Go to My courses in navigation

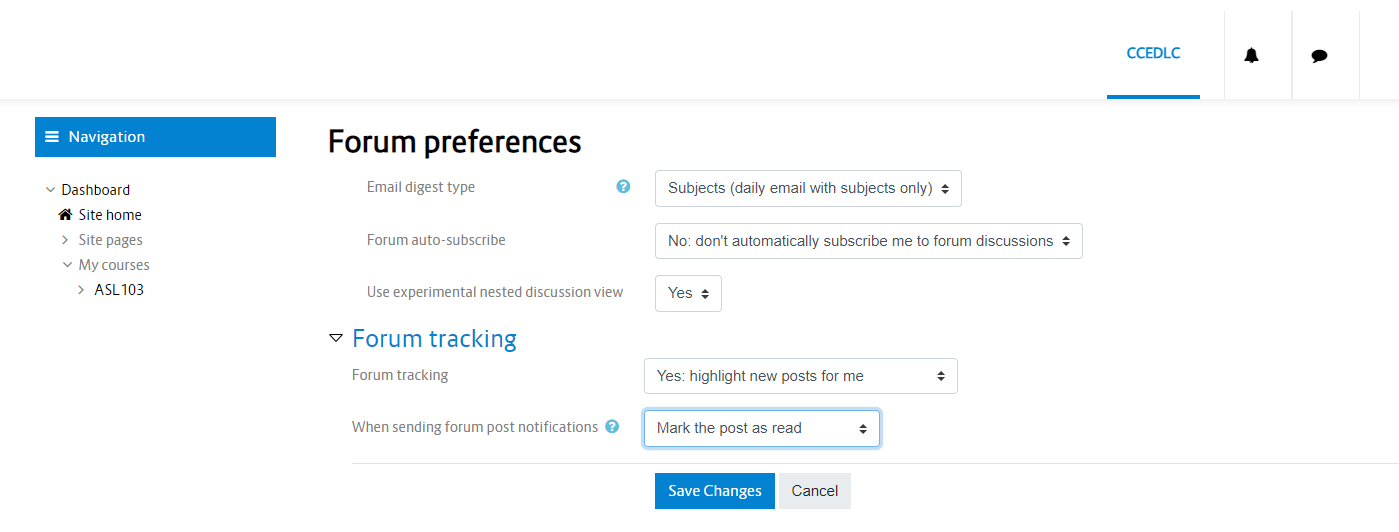[114, 265]
